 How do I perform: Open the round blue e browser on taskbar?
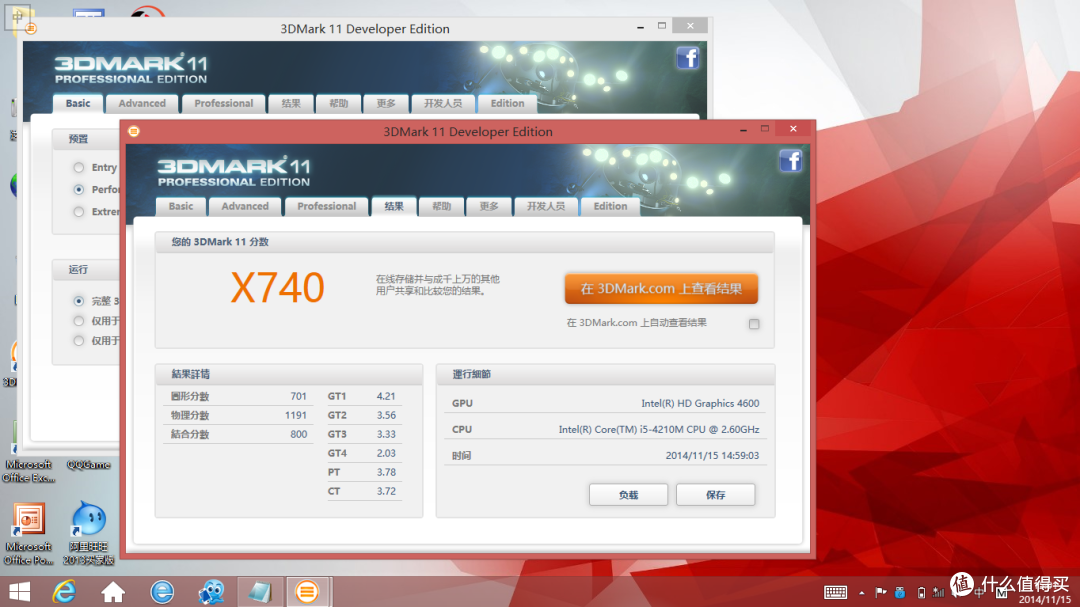click(162, 592)
